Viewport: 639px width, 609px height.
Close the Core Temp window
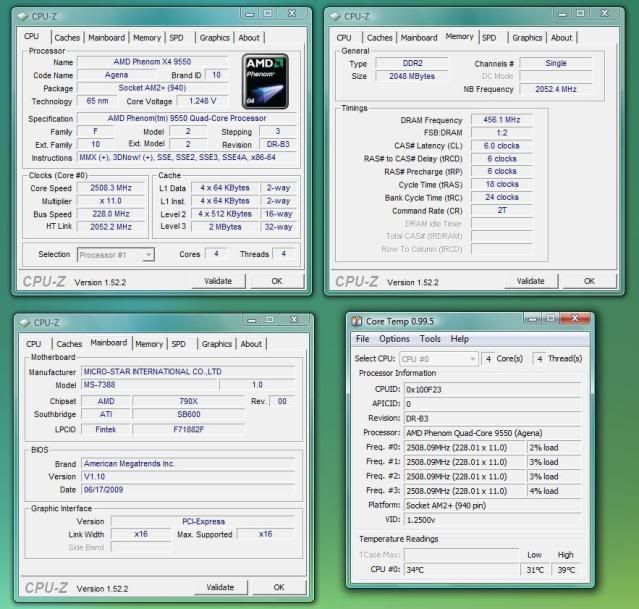tap(575, 318)
